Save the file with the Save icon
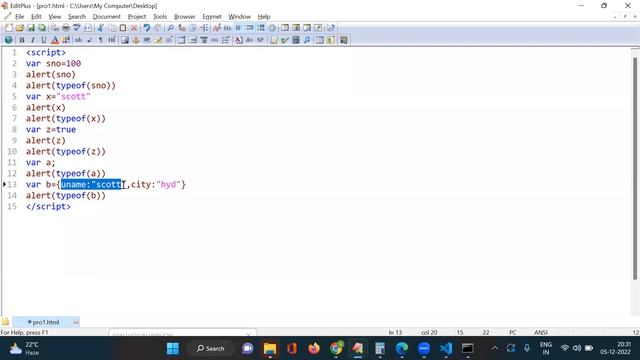 tap(31, 28)
